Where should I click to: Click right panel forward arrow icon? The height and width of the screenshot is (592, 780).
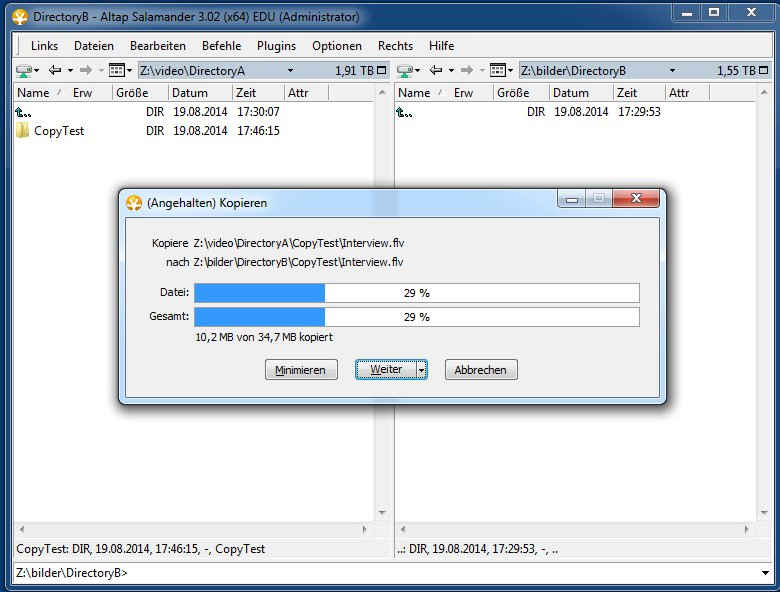coord(467,70)
